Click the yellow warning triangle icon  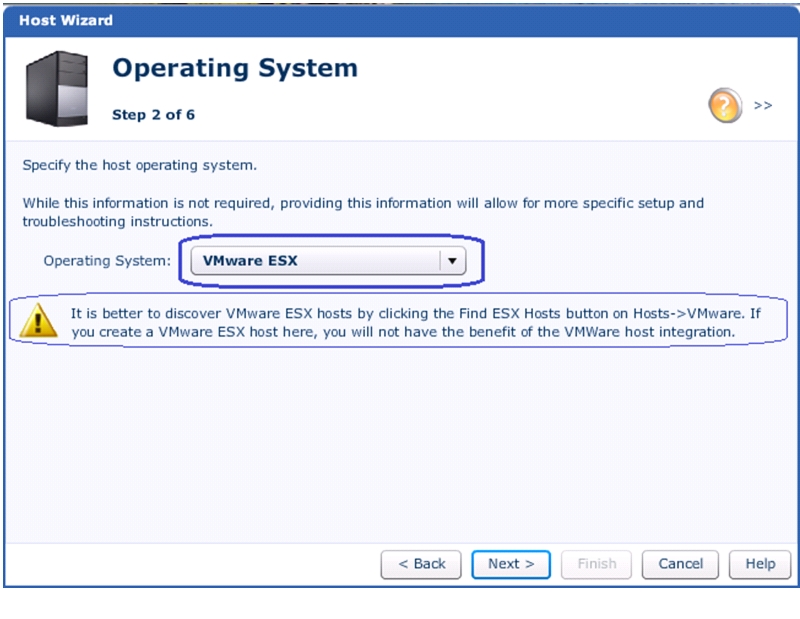[38, 321]
